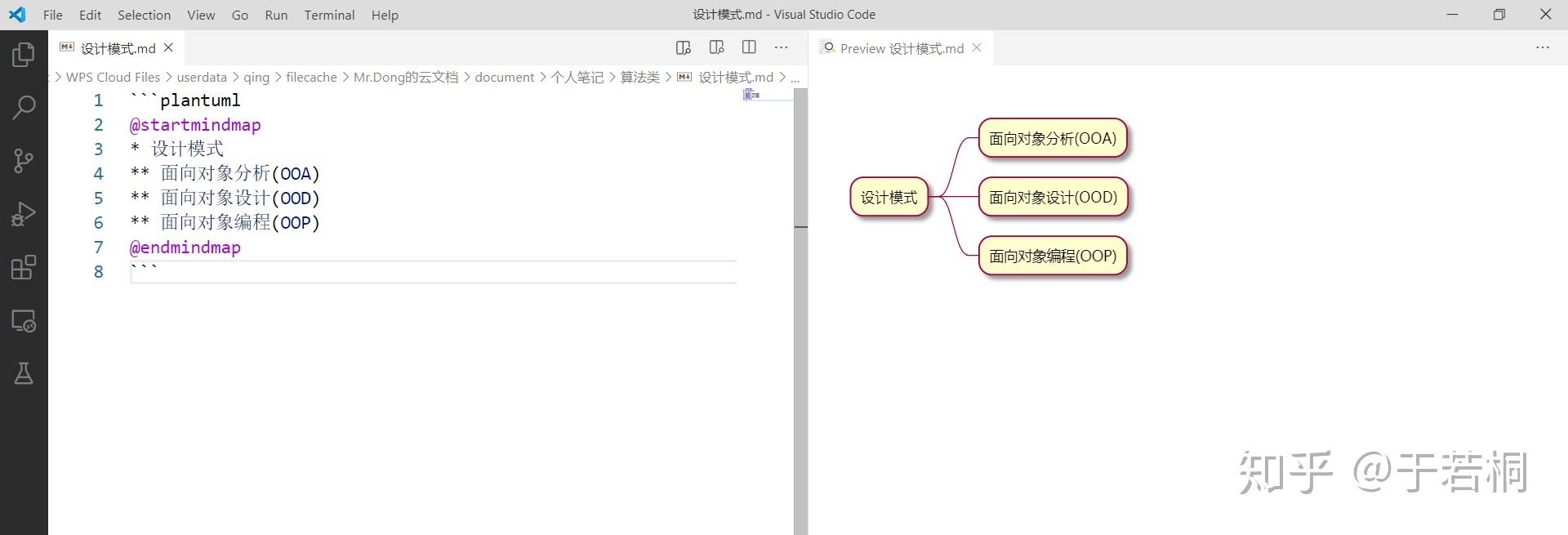1568x535 pixels.
Task: Open the Run menu
Action: [x=276, y=15]
